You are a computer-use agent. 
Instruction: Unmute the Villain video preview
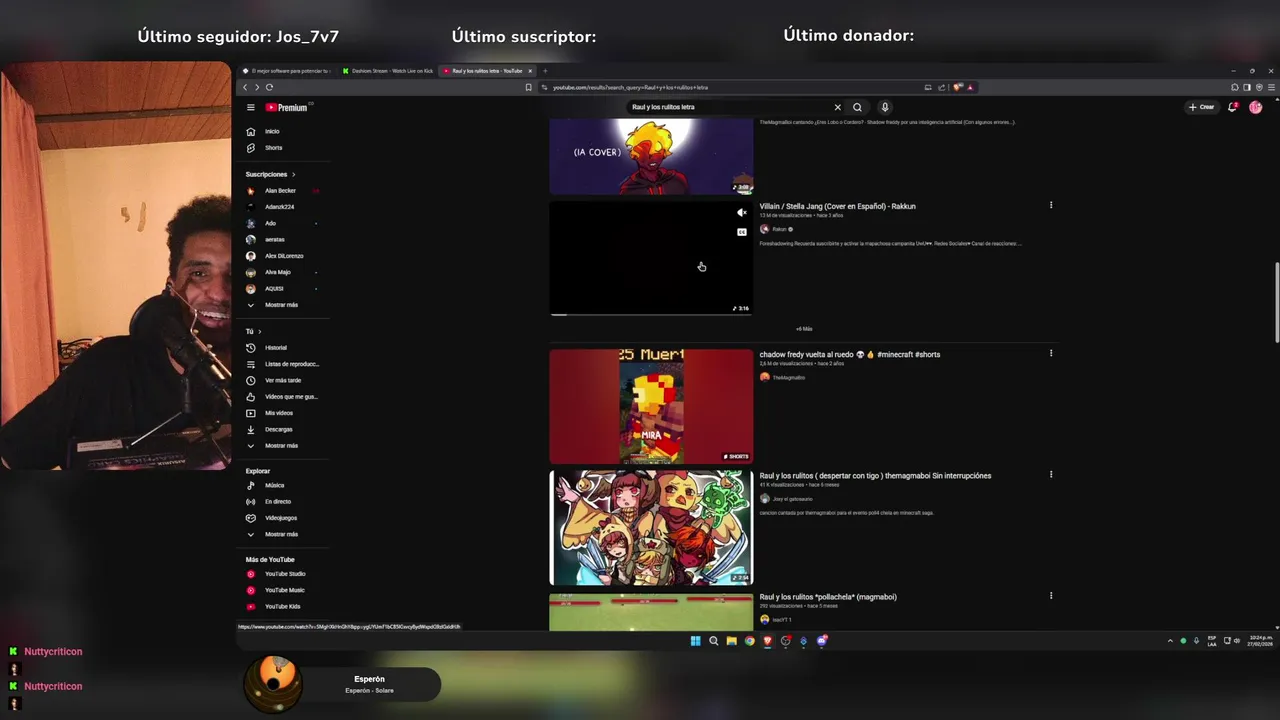click(742, 213)
